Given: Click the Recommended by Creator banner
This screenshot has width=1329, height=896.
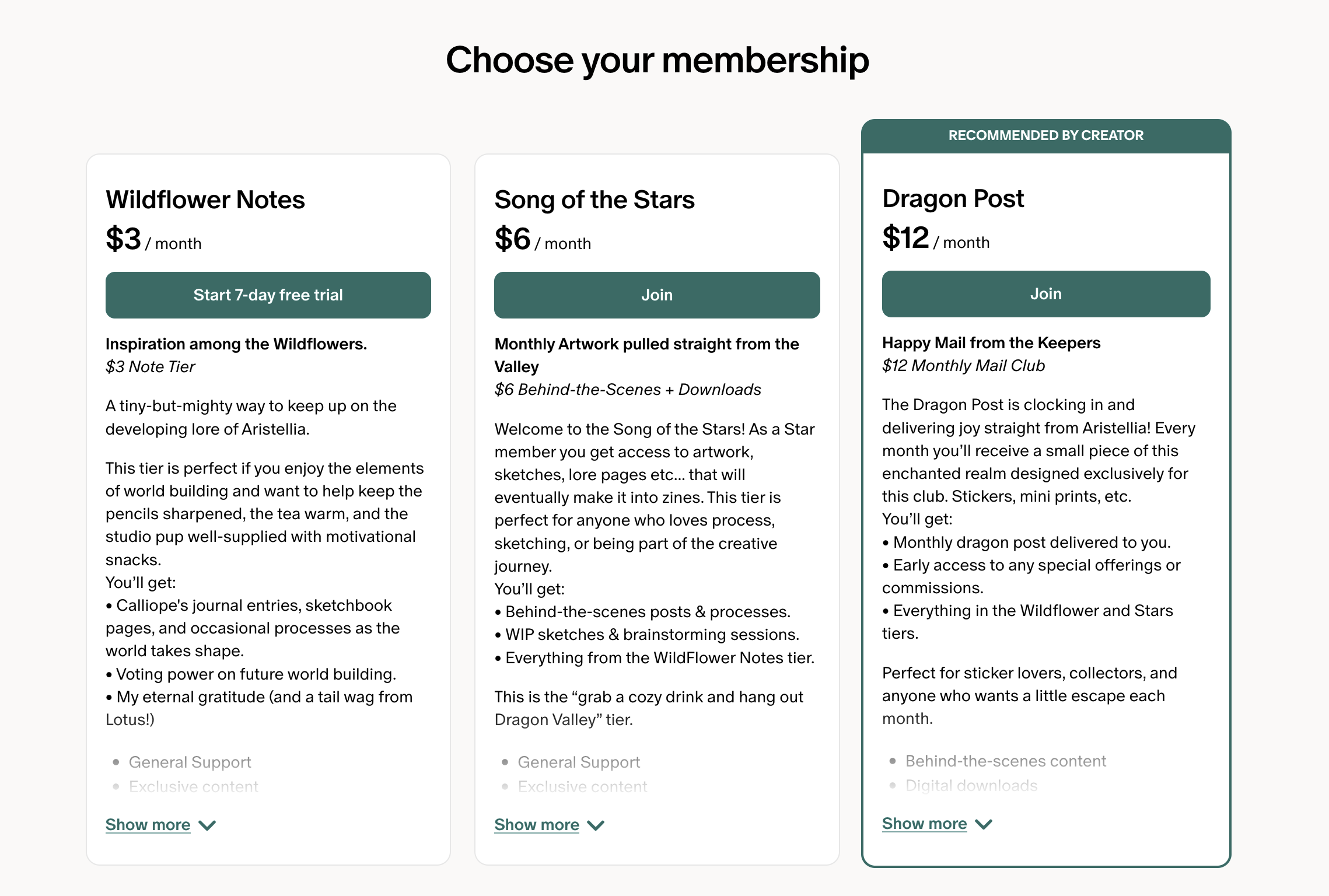Looking at the screenshot, I should coord(1046,136).
